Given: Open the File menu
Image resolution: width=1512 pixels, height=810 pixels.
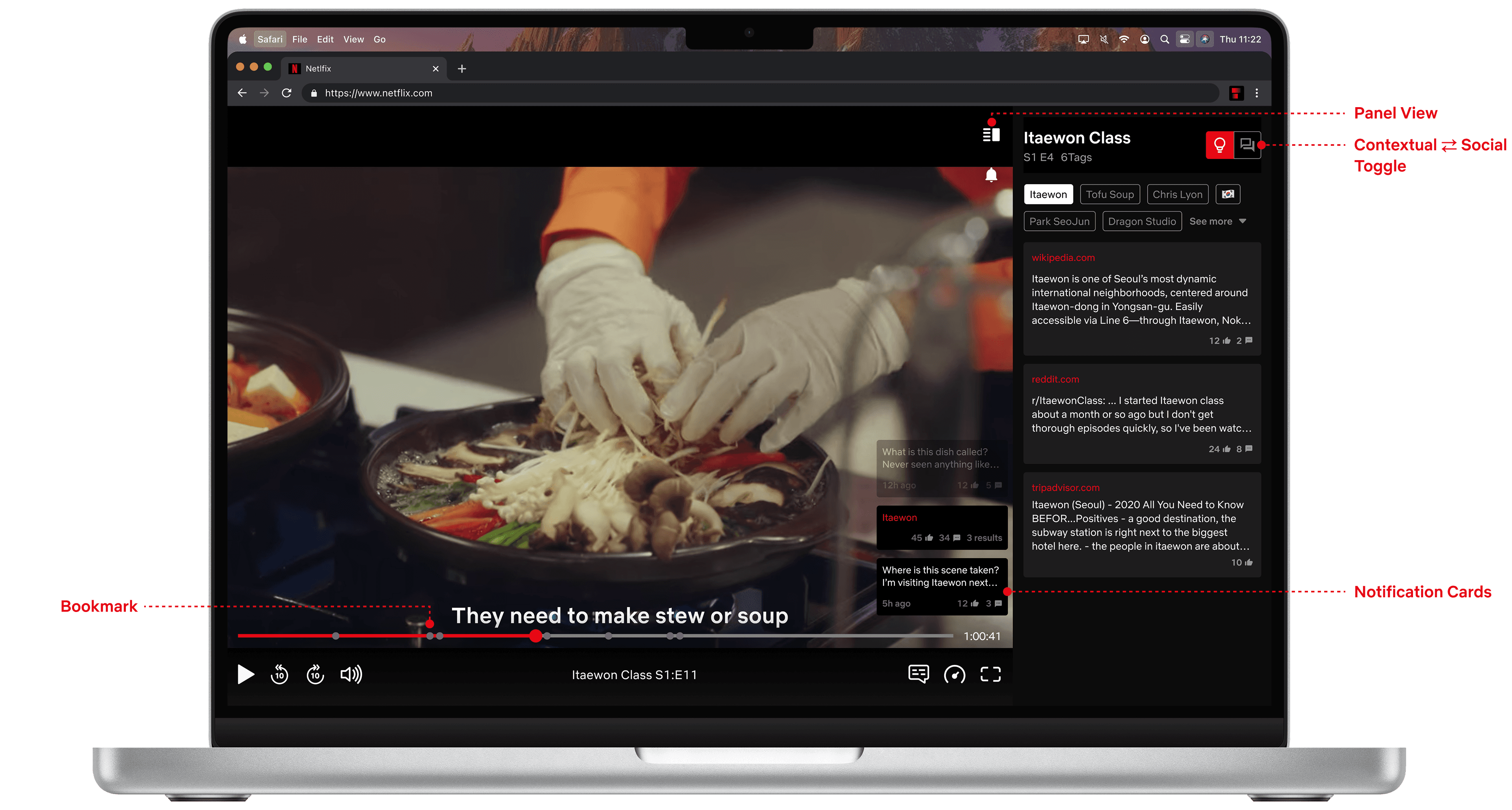Looking at the screenshot, I should [x=299, y=40].
